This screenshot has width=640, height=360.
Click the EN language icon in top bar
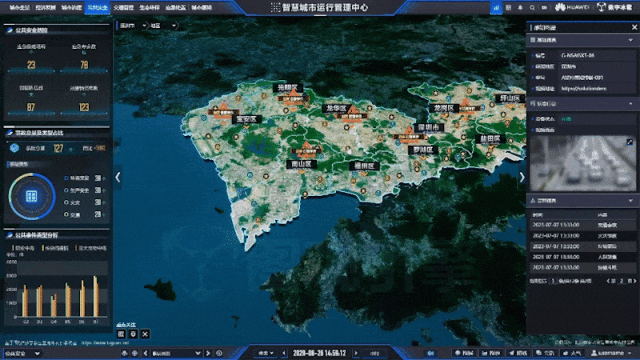point(544,8)
